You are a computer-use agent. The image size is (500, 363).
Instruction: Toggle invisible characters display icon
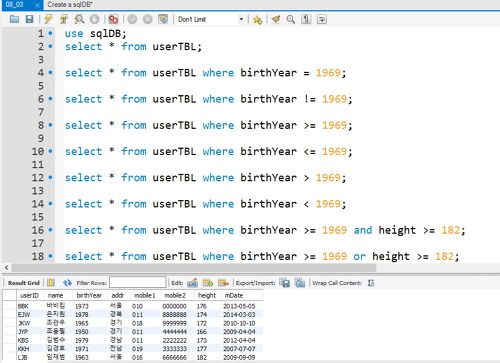coord(306,19)
